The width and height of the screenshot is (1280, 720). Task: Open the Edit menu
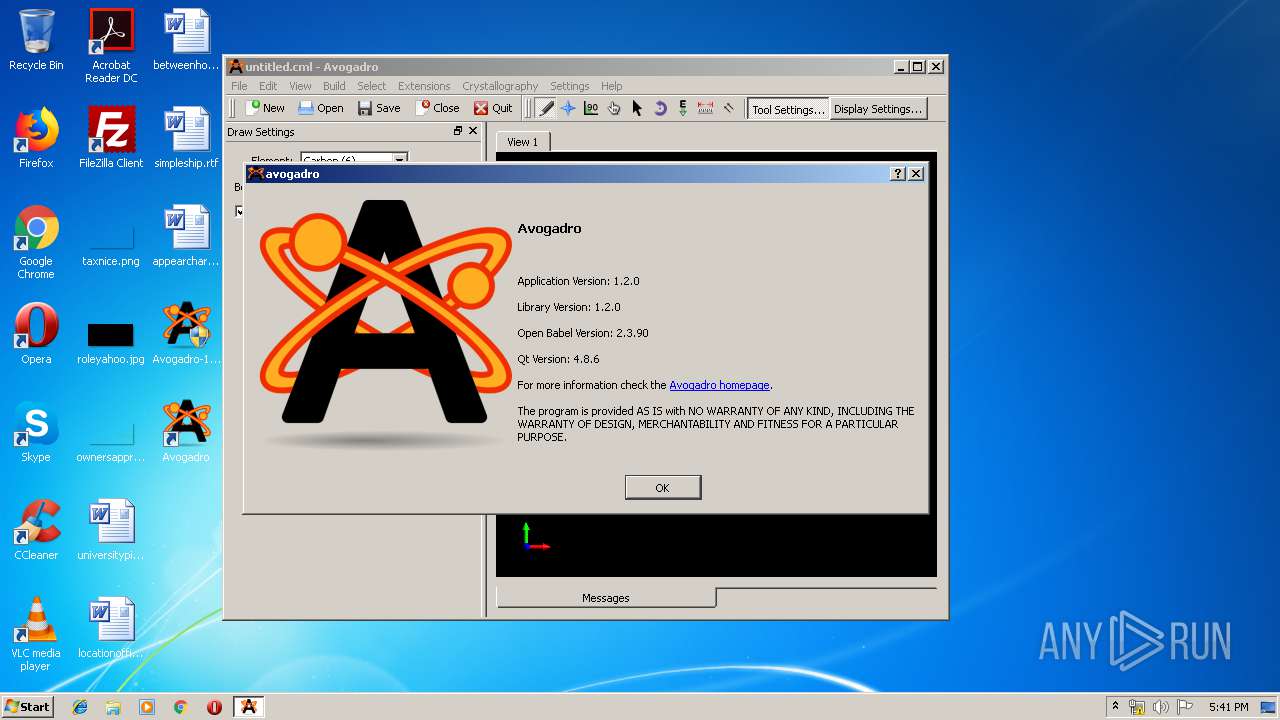click(x=268, y=86)
